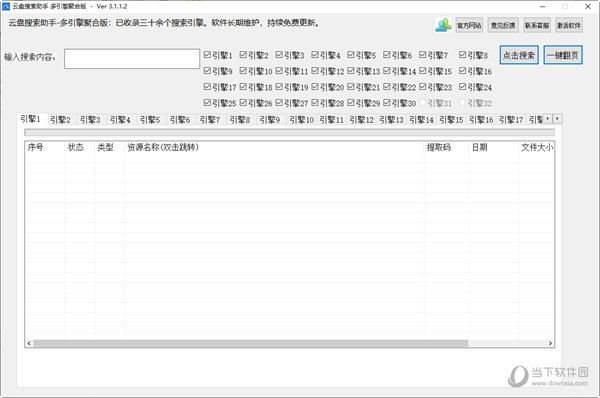The height and width of the screenshot is (398, 600).
Task: Toggle the 引擎13 checkbox
Action: [x=351, y=71]
